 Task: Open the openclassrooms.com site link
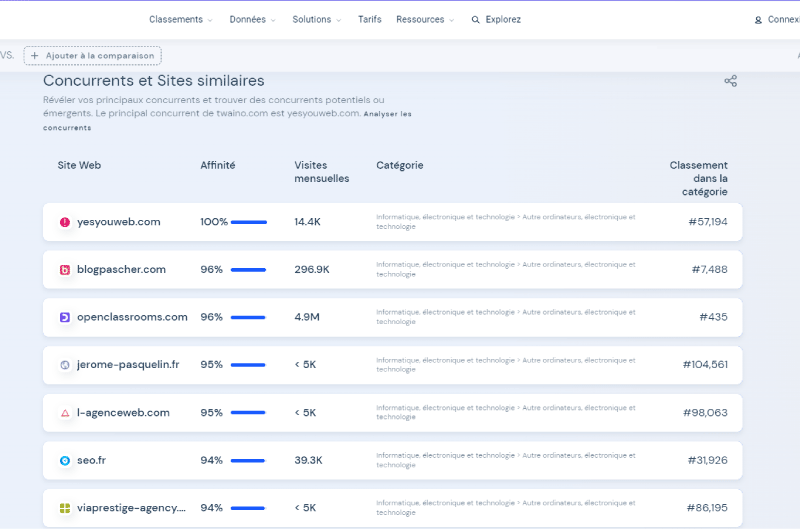click(x=132, y=317)
